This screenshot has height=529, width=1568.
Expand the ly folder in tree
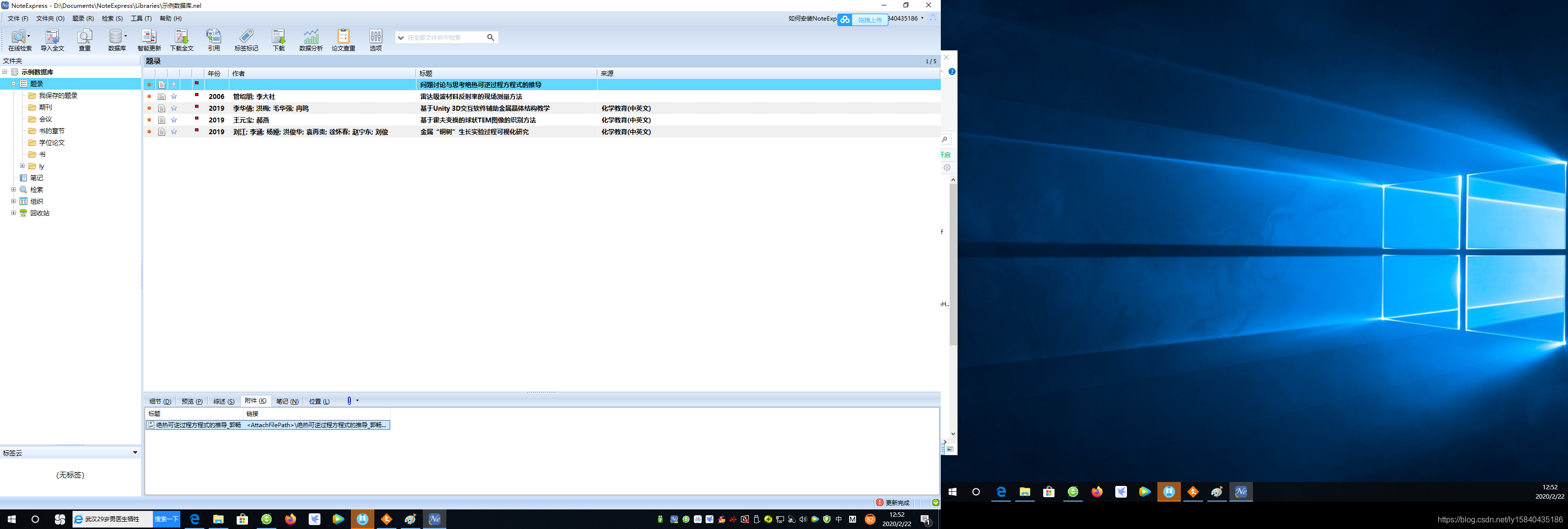click(x=23, y=166)
